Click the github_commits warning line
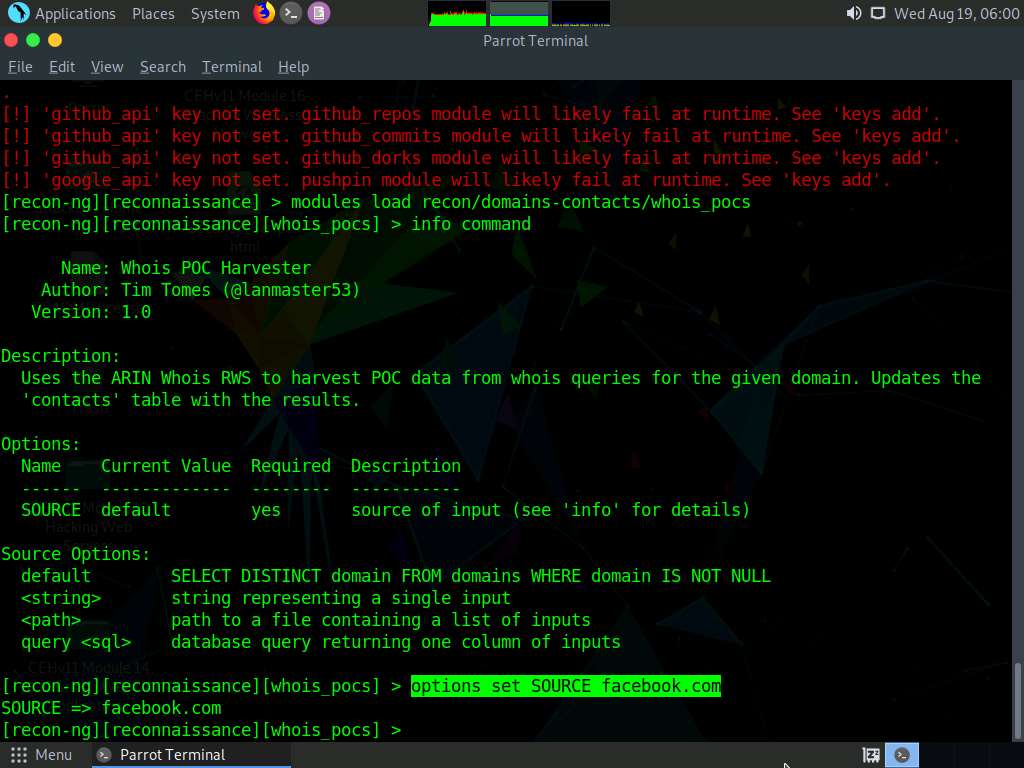The height and width of the screenshot is (768, 1024). [x=481, y=136]
